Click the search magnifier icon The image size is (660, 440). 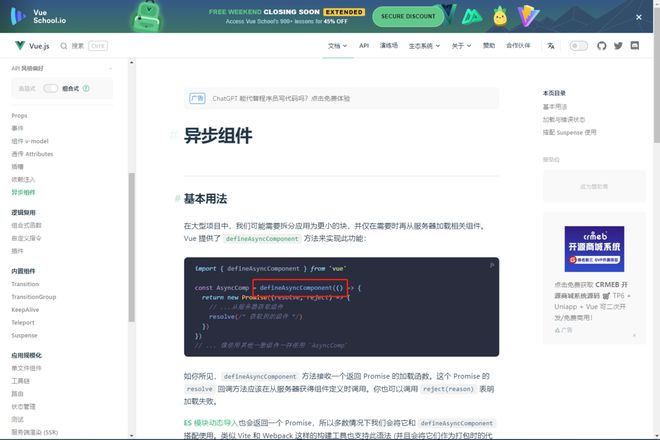[64, 45]
